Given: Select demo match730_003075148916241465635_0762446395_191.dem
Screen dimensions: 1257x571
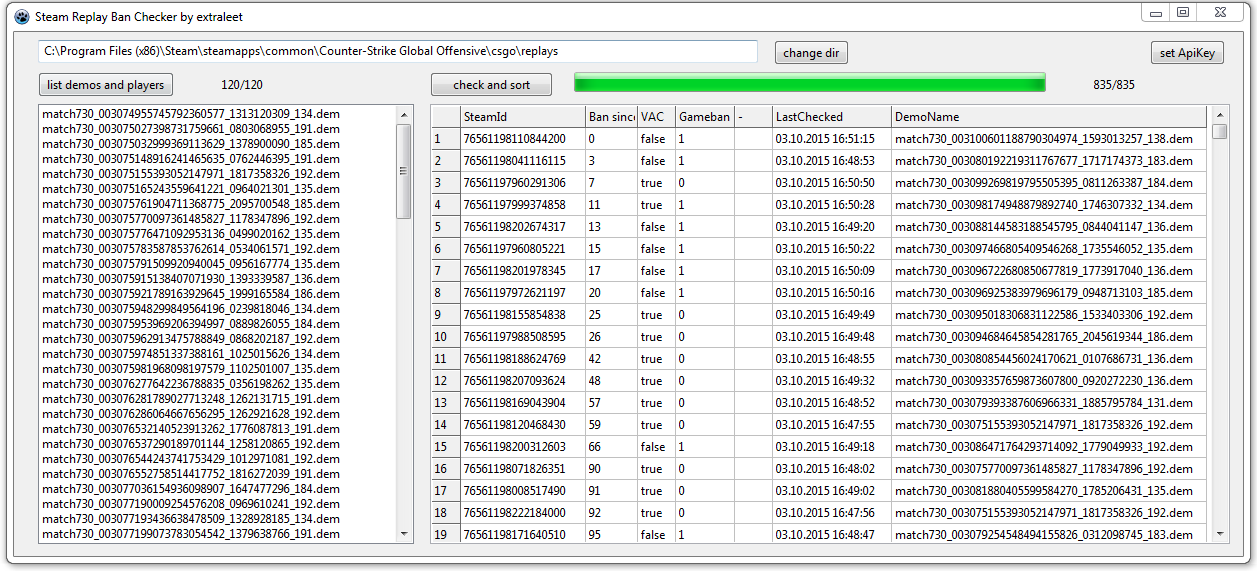Looking at the screenshot, I should [191, 159].
